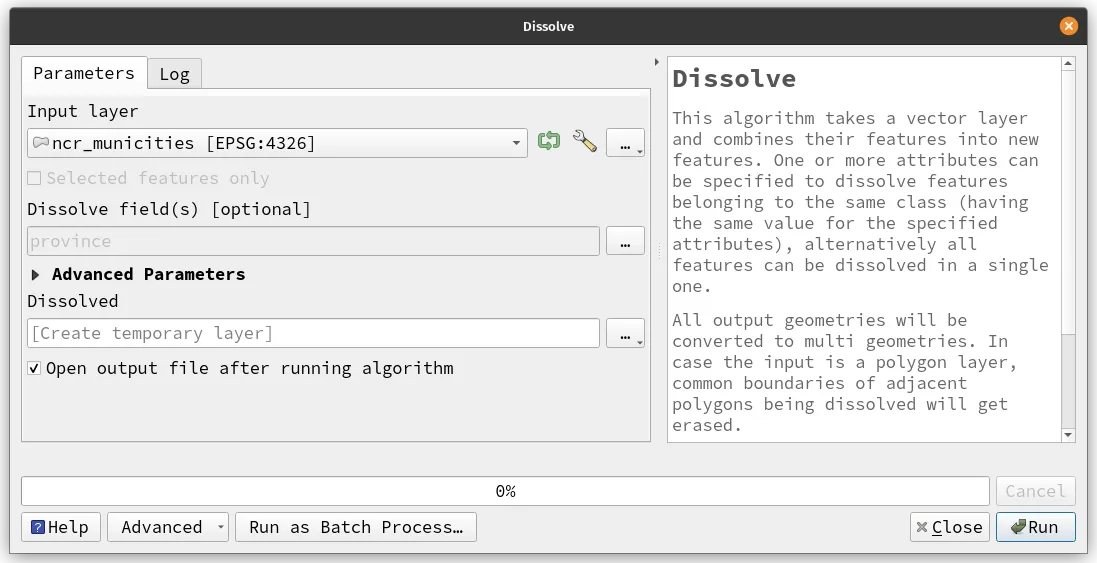Viewport: 1097px width, 563px height.
Task: Open the Input layer combo box
Action: (x=277, y=143)
